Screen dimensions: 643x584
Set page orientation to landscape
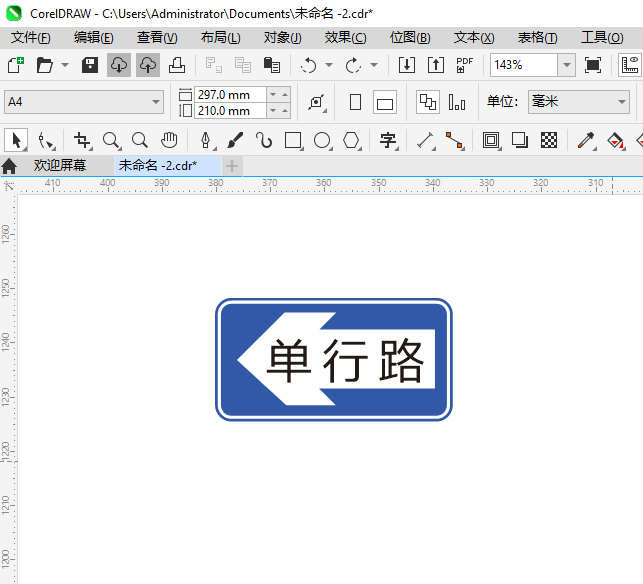click(x=385, y=102)
